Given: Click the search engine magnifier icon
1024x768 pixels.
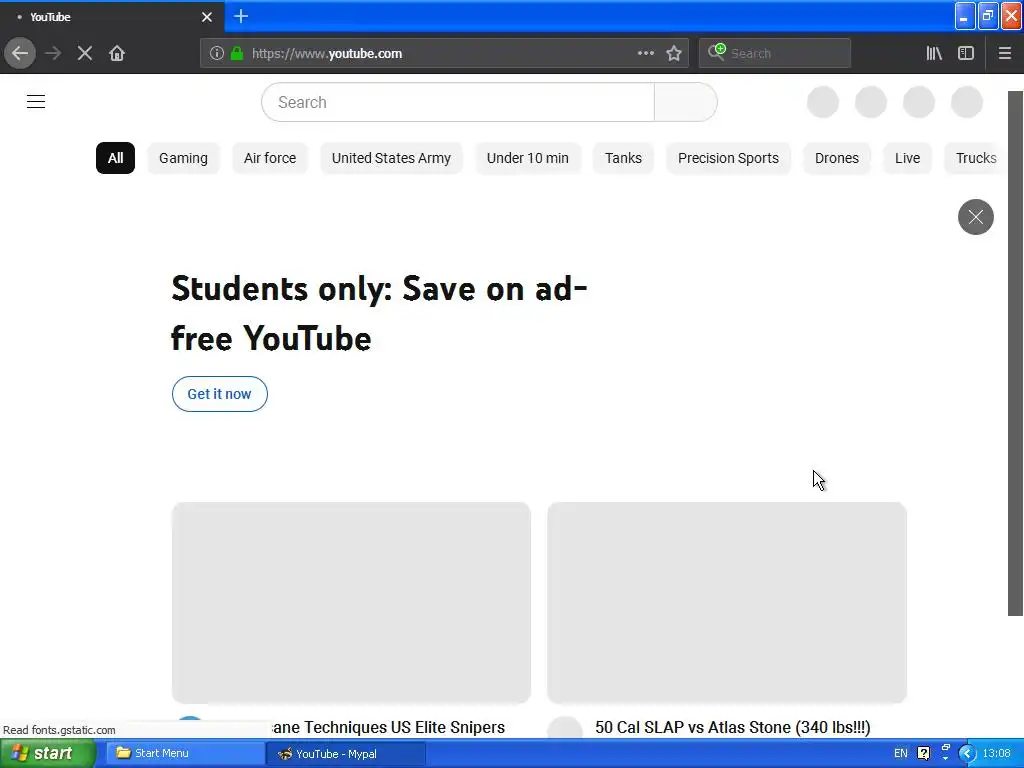Looking at the screenshot, I should [x=716, y=52].
